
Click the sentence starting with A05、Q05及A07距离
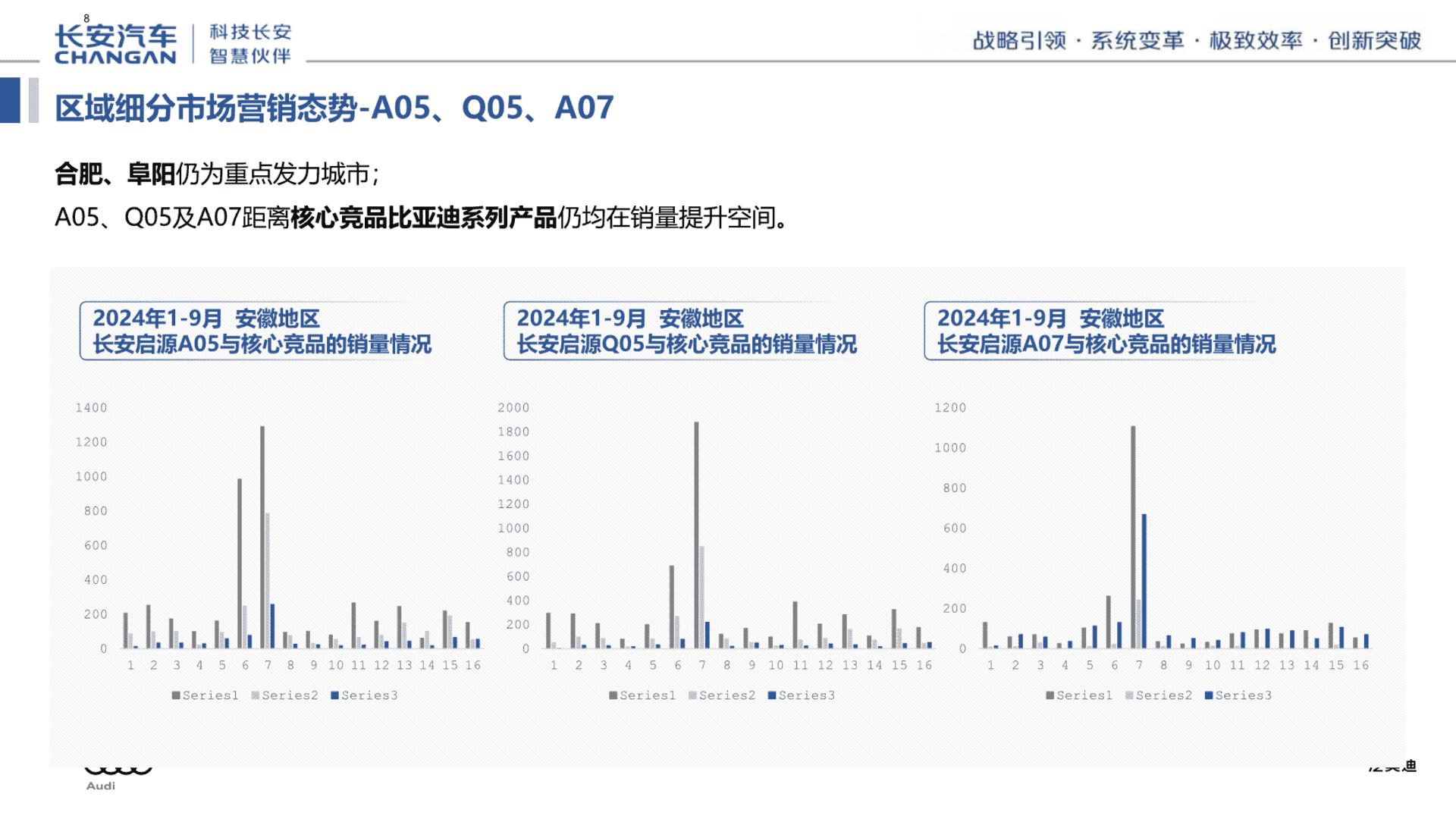point(423,218)
